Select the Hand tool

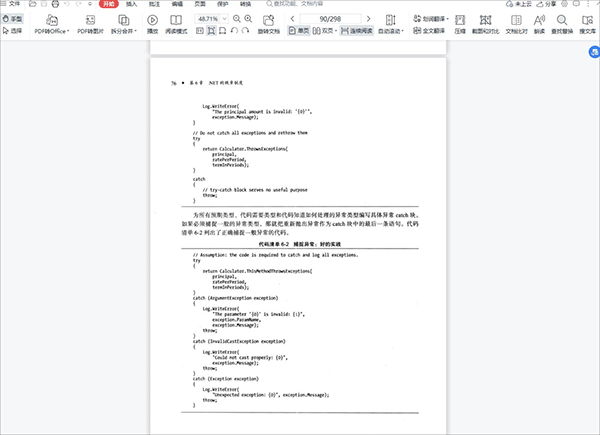click(x=12, y=19)
